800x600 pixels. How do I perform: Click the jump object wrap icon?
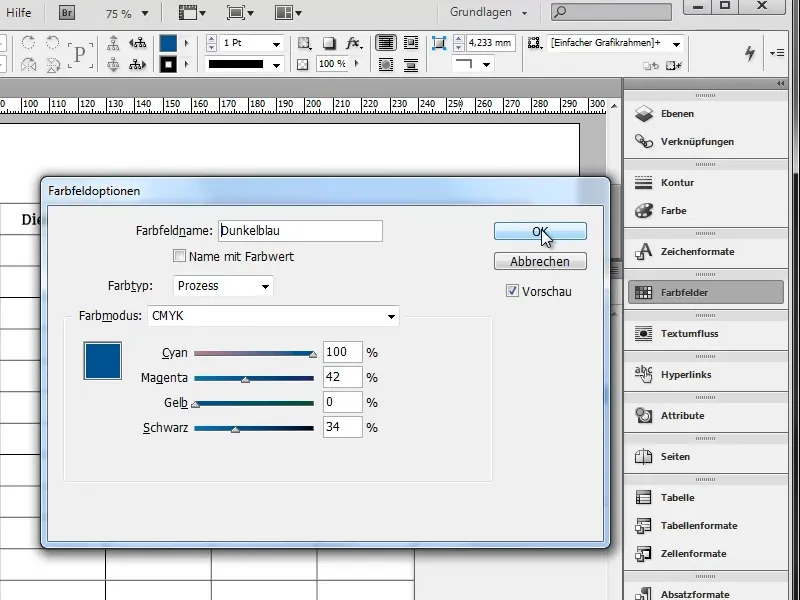411,65
